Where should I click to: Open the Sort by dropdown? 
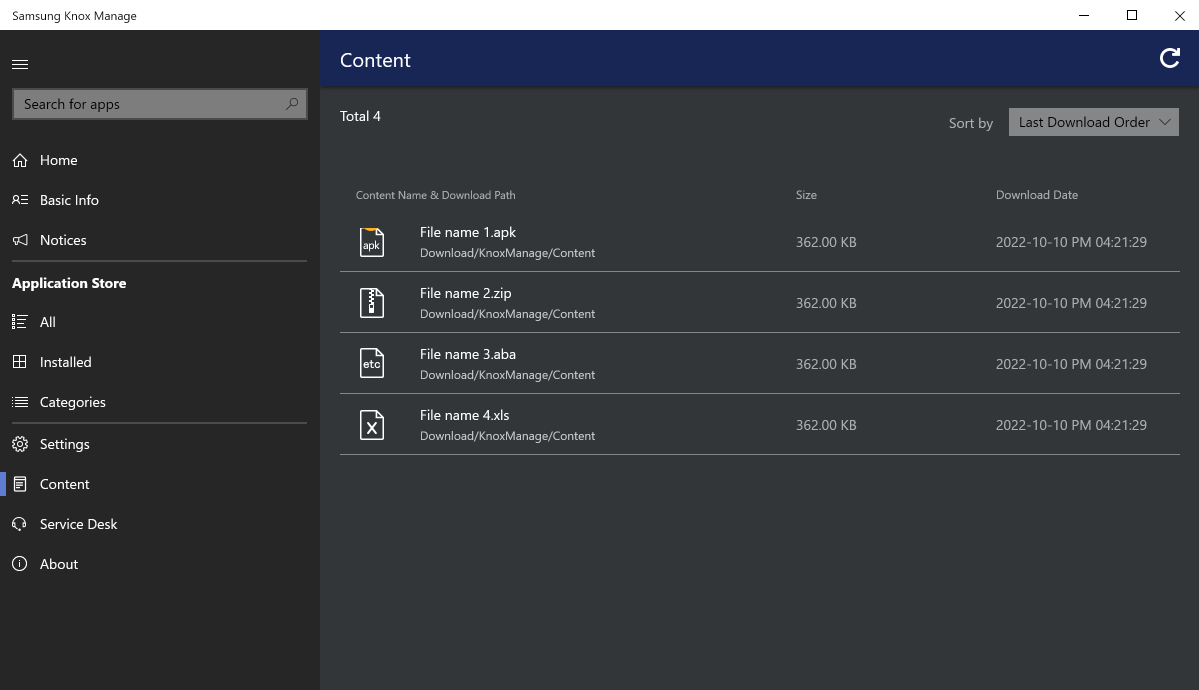[x=1093, y=122]
